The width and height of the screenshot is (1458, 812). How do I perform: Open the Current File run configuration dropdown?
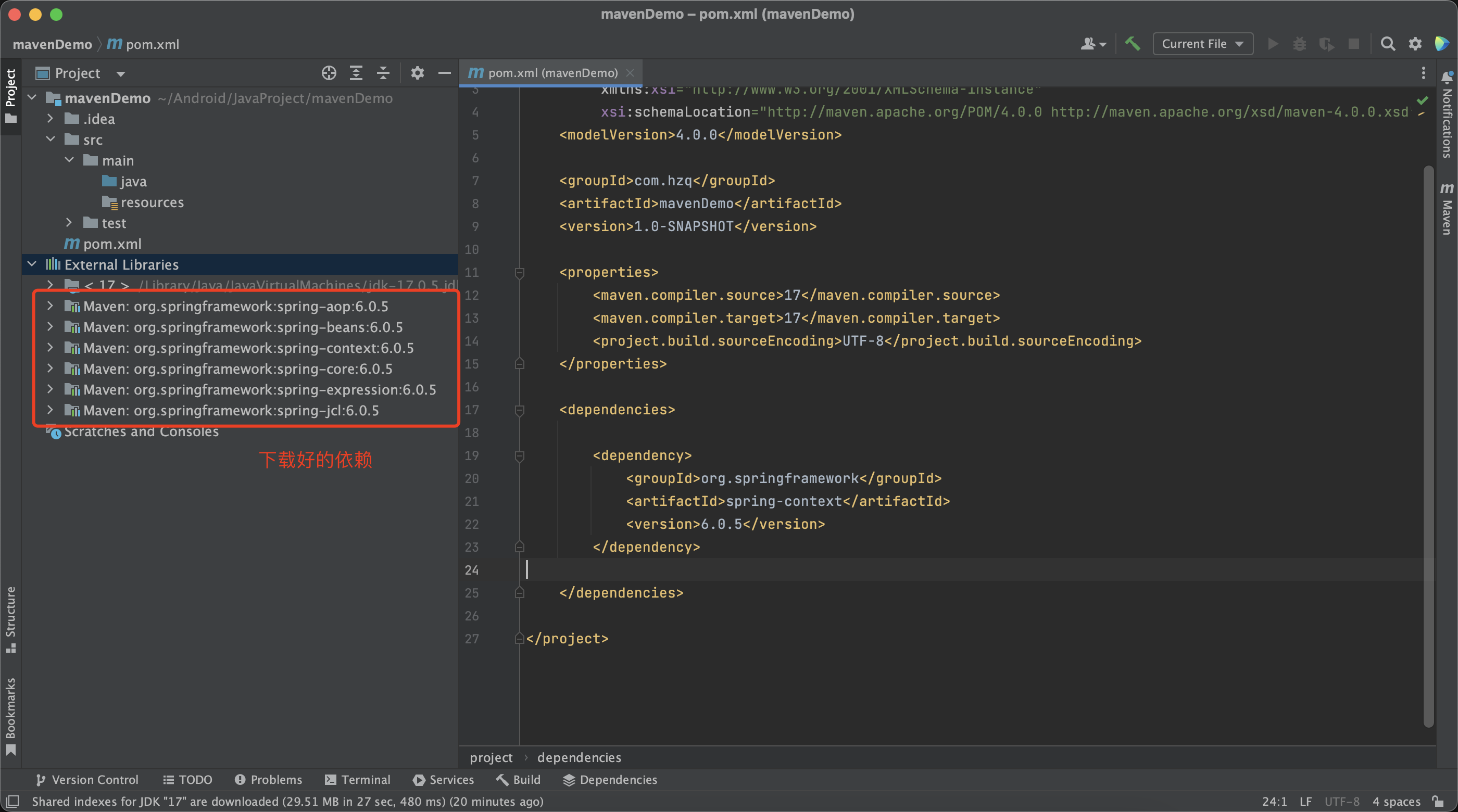(1203, 44)
